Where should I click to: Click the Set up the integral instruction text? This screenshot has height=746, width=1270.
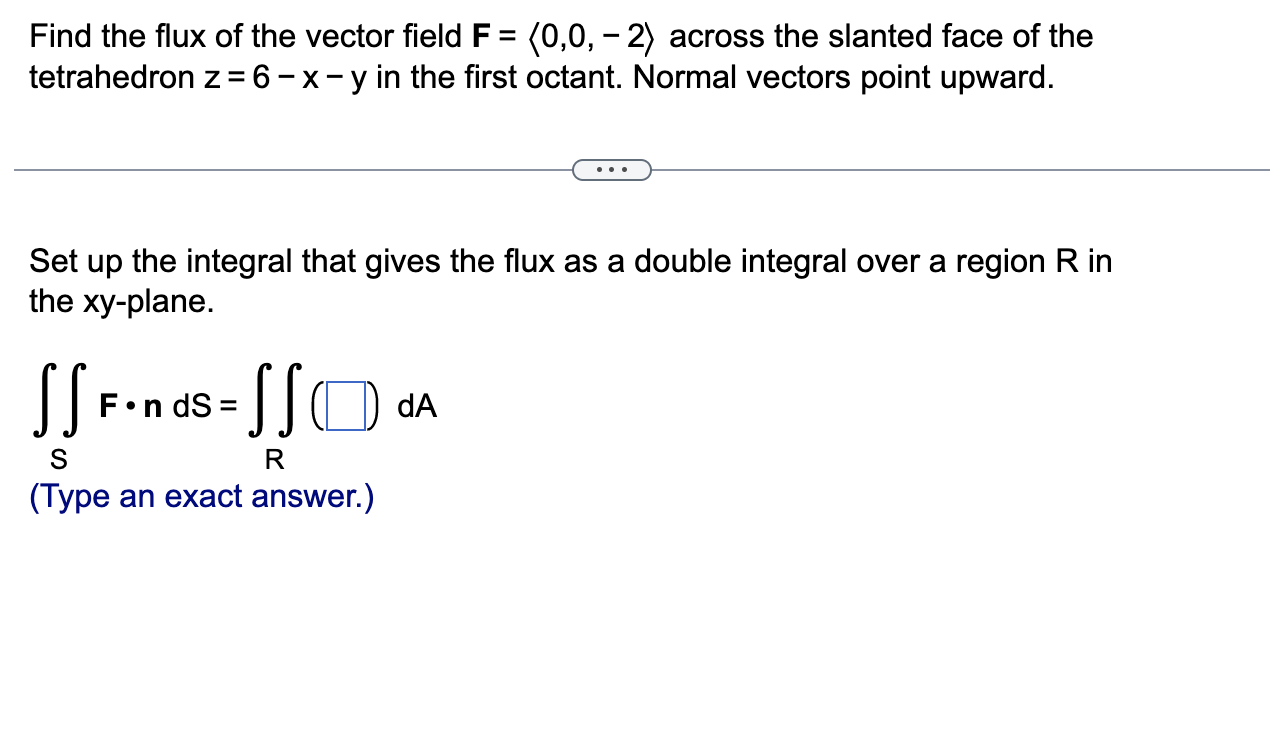pyautogui.click(x=400, y=261)
